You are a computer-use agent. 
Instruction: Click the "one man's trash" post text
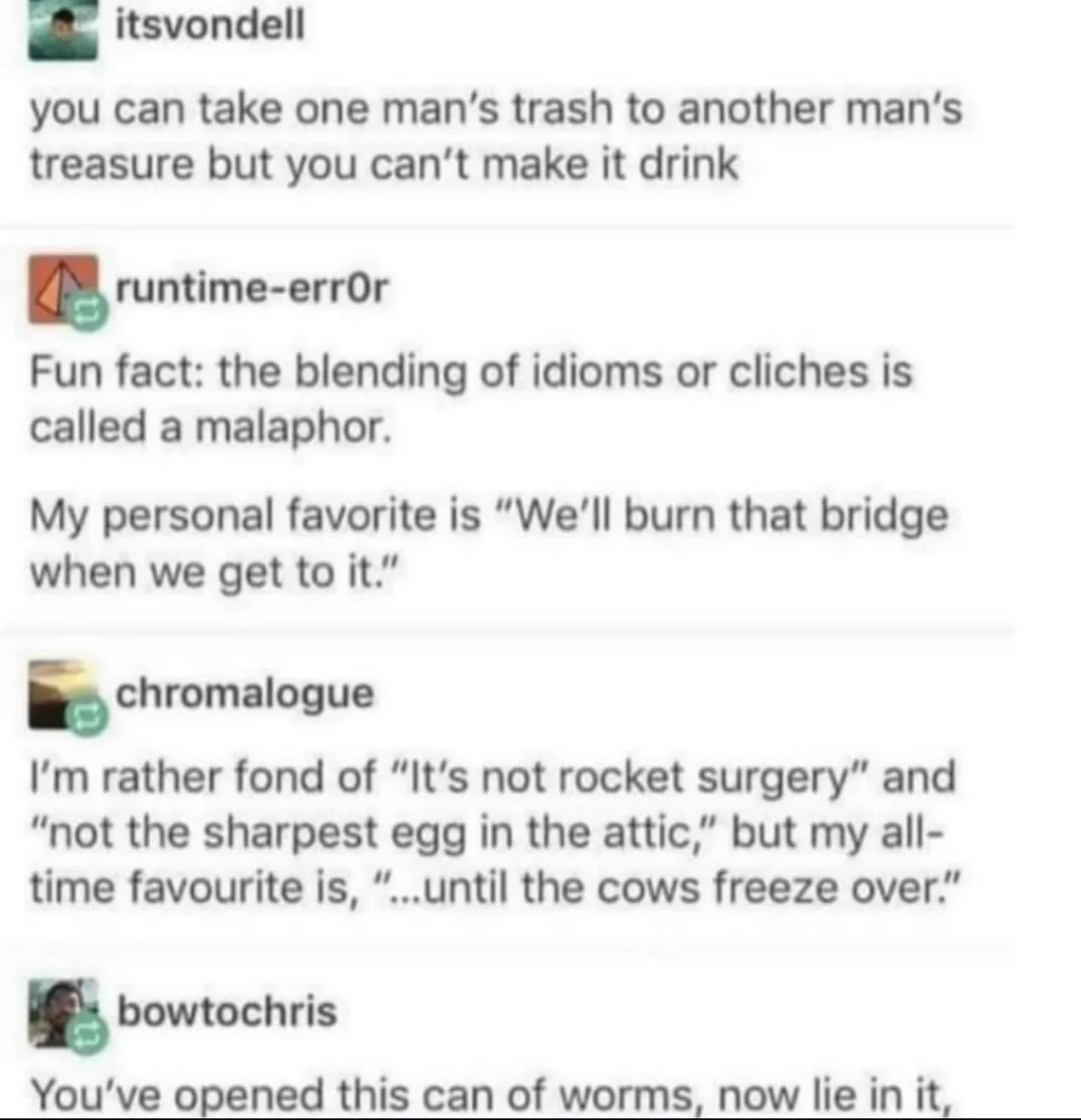click(496, 137)
